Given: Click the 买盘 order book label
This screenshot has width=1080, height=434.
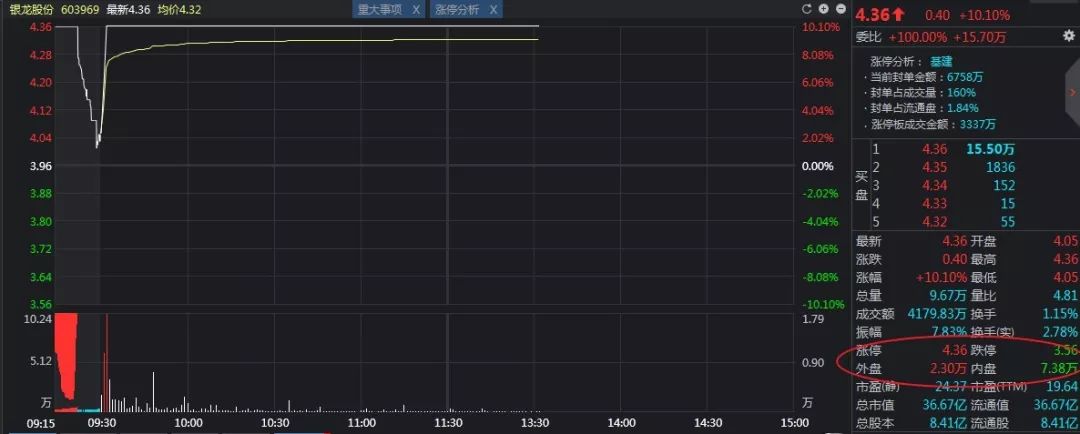Looking at the screenshot, I should 861,185.
